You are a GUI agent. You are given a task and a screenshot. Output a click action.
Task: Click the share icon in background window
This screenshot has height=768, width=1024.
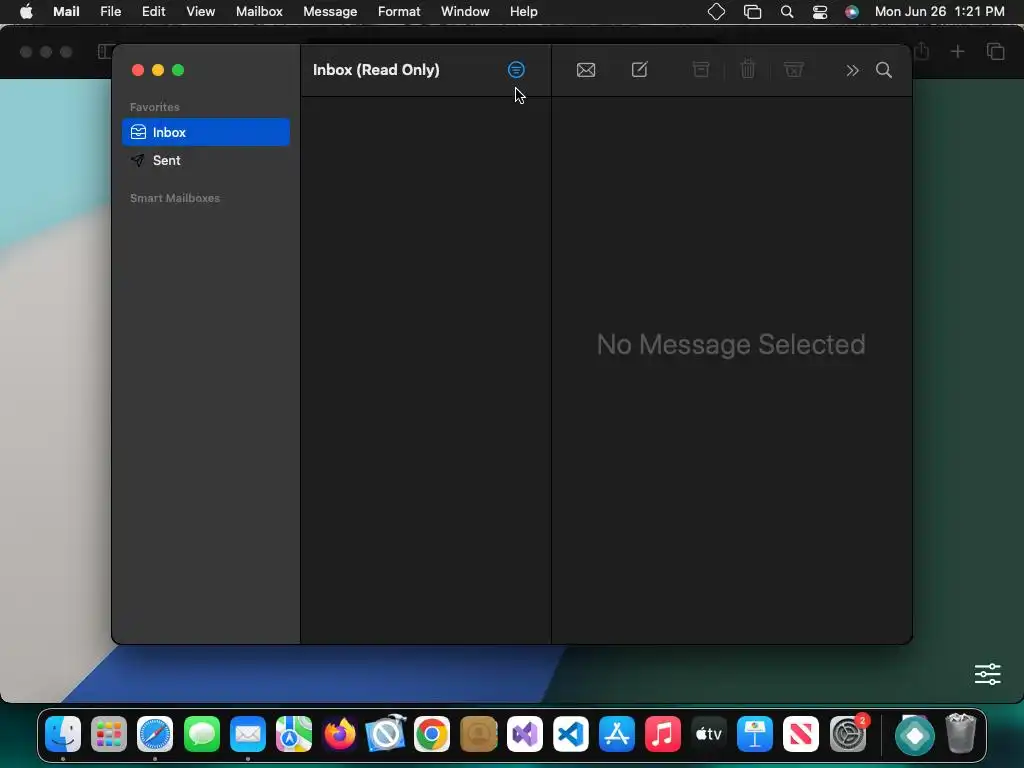(921, 50)
